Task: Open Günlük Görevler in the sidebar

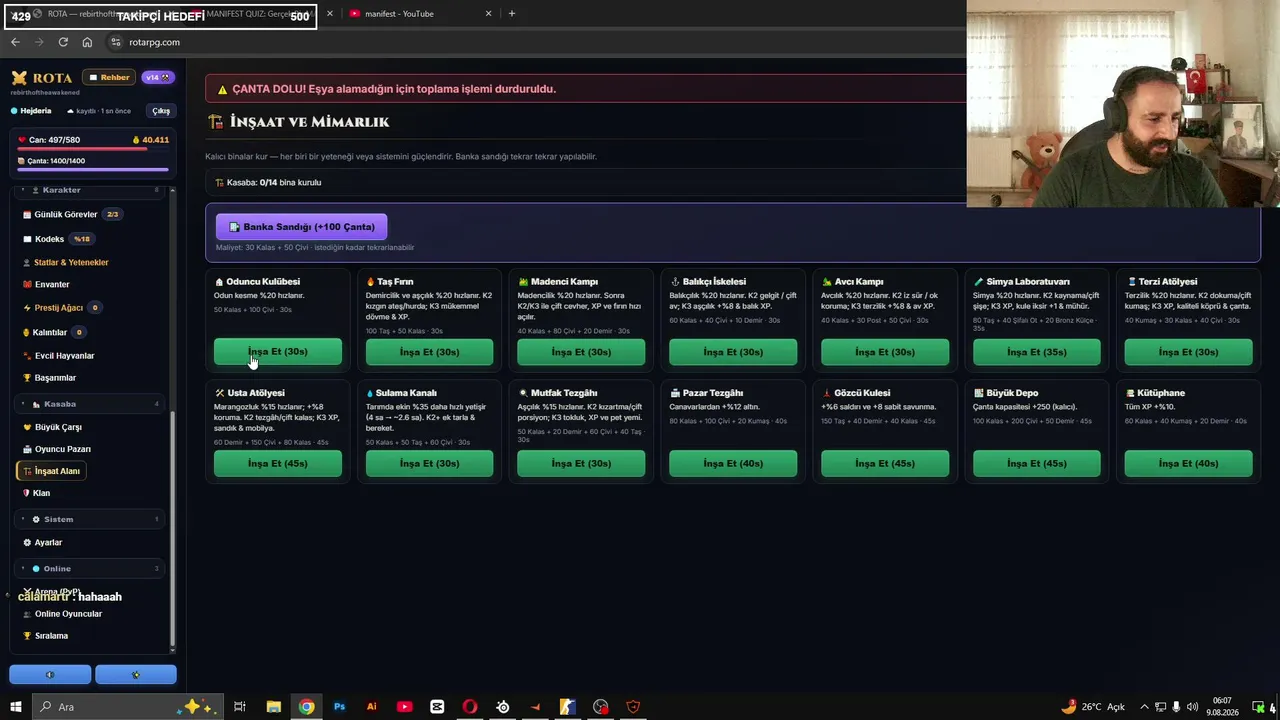Action: (71, 214)
